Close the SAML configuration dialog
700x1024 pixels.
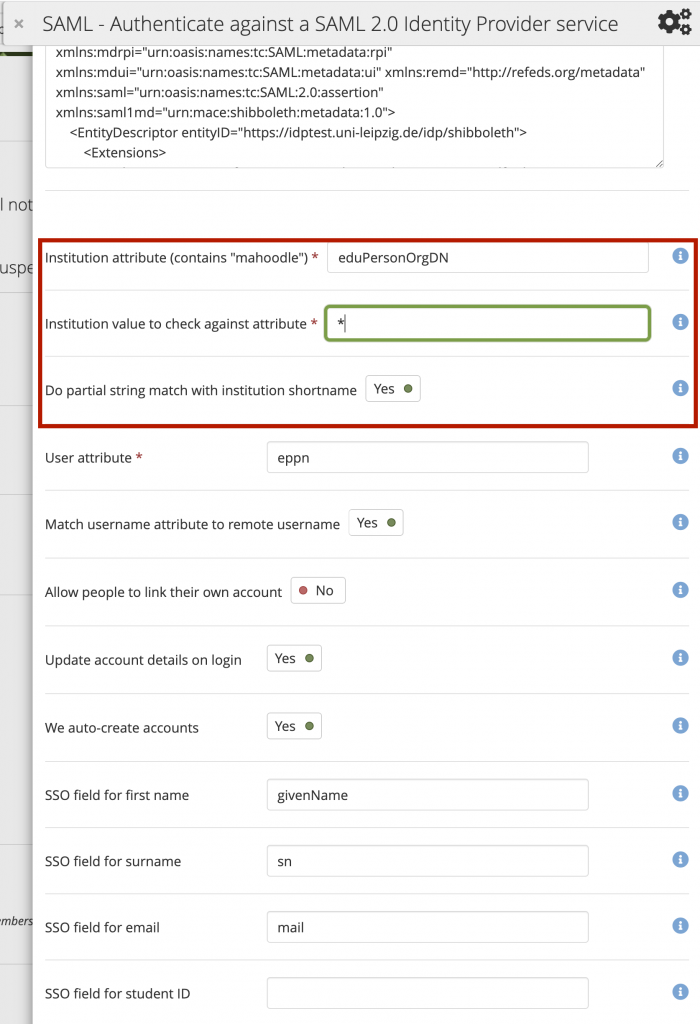click(x=18, y=23)
